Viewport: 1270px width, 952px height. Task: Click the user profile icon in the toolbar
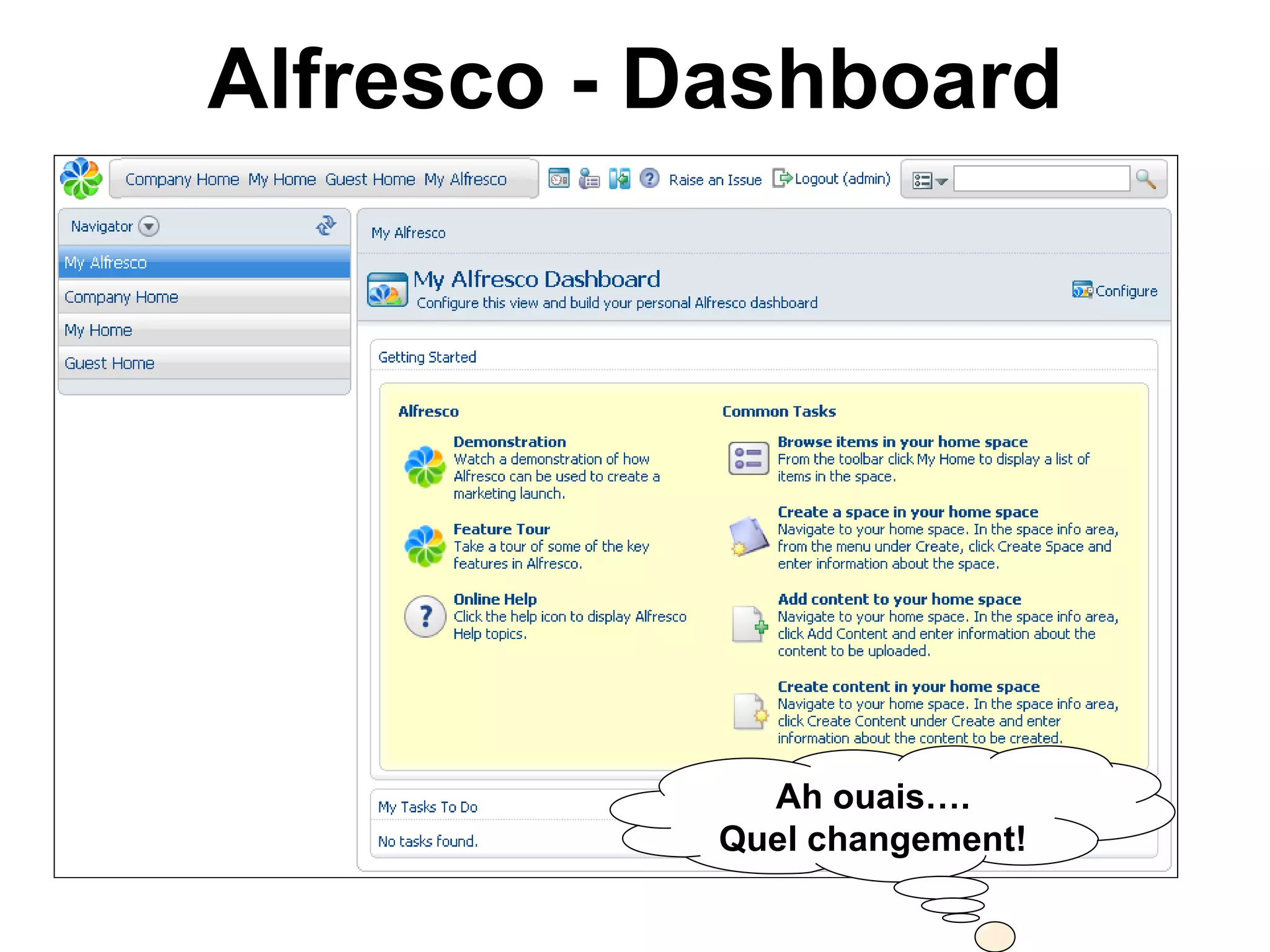click(589, 179)
